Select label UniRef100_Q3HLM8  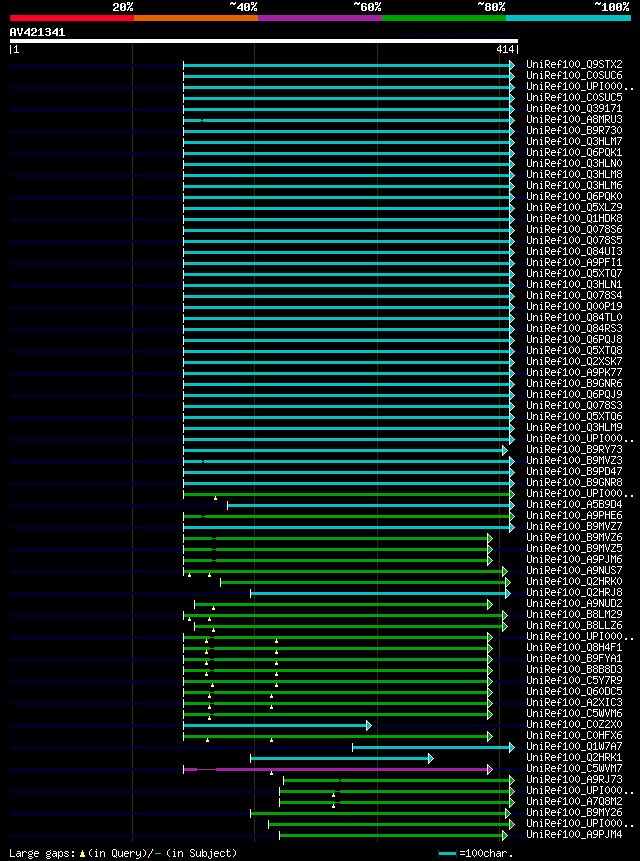tap(574, 174)
